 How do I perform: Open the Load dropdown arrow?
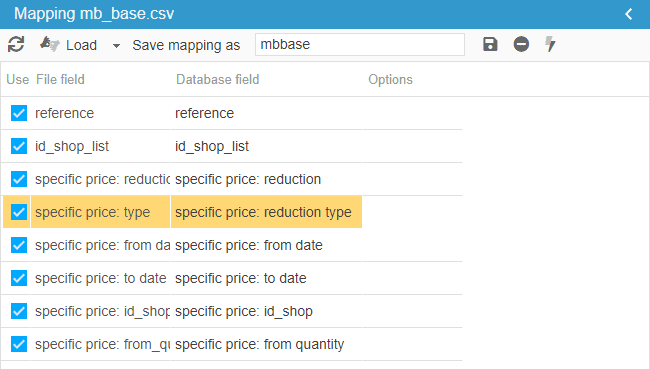tap(116, 46)
